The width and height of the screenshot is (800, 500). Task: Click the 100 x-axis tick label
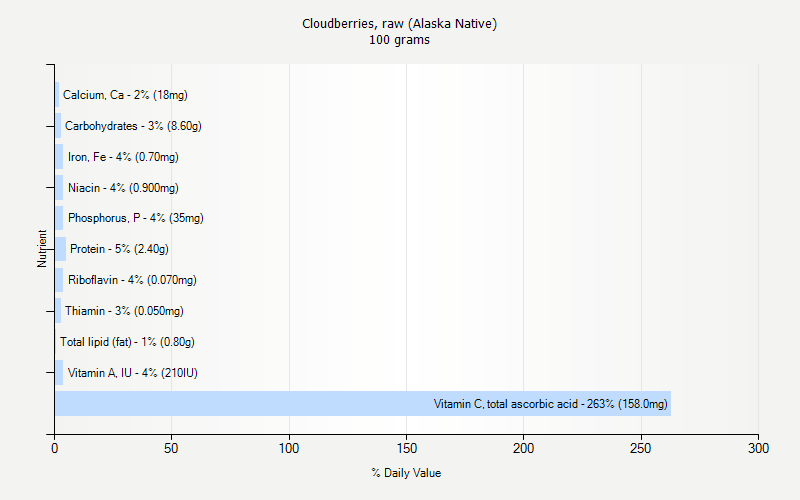coord(289,449)
